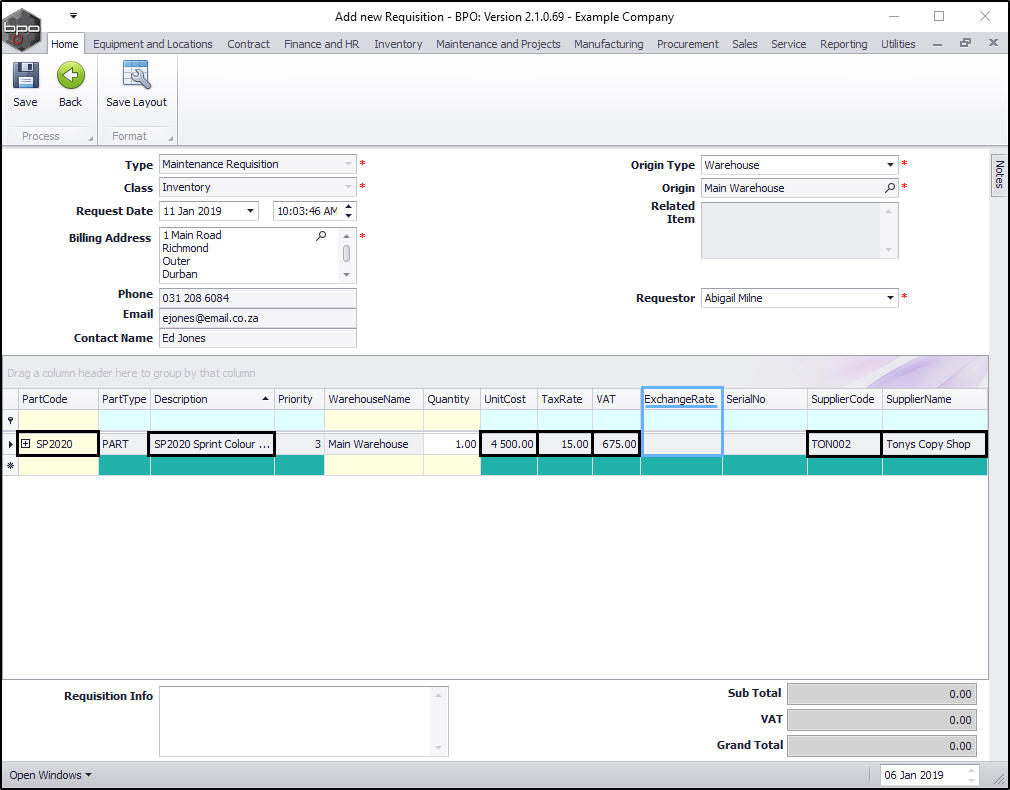Image resolution: width=1010 pixels, height=790 pixels.
Task: Expand the SP2020 row plus icon
Action: [26, 444]
